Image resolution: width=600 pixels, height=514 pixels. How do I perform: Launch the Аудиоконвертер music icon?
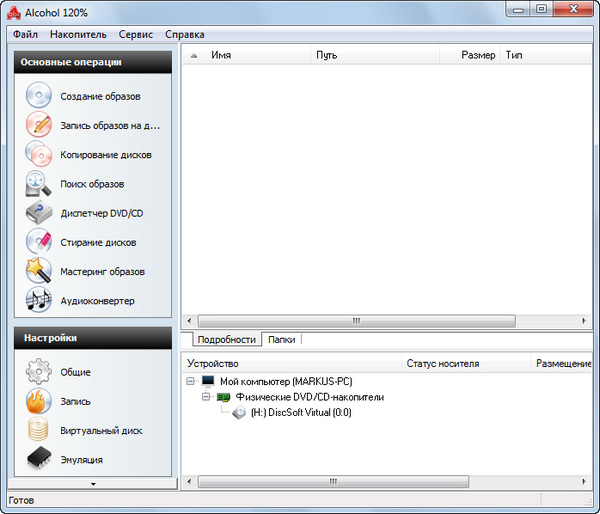coord(38,300)
